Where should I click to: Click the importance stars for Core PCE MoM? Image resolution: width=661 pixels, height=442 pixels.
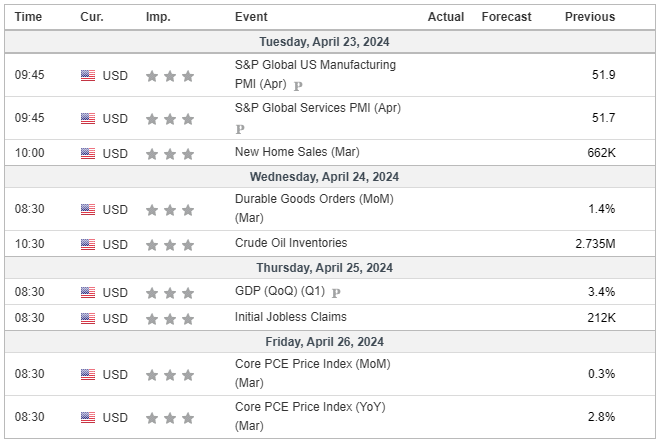(x=170, y=375)
